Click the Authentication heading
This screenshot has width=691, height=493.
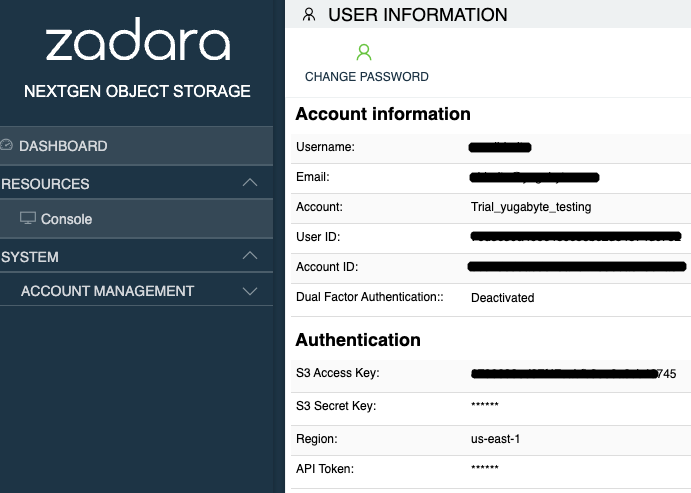(358, 340)
